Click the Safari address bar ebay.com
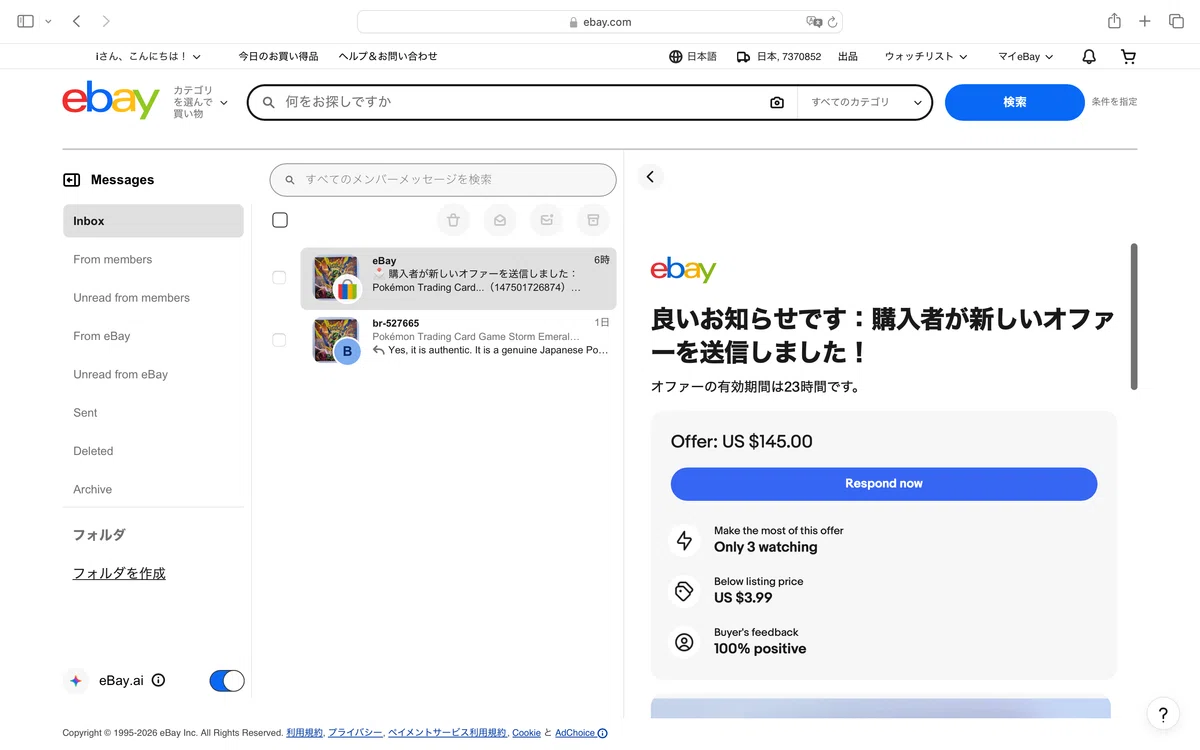The height and width of the screenshot is (750, 1200). (600, 22)
